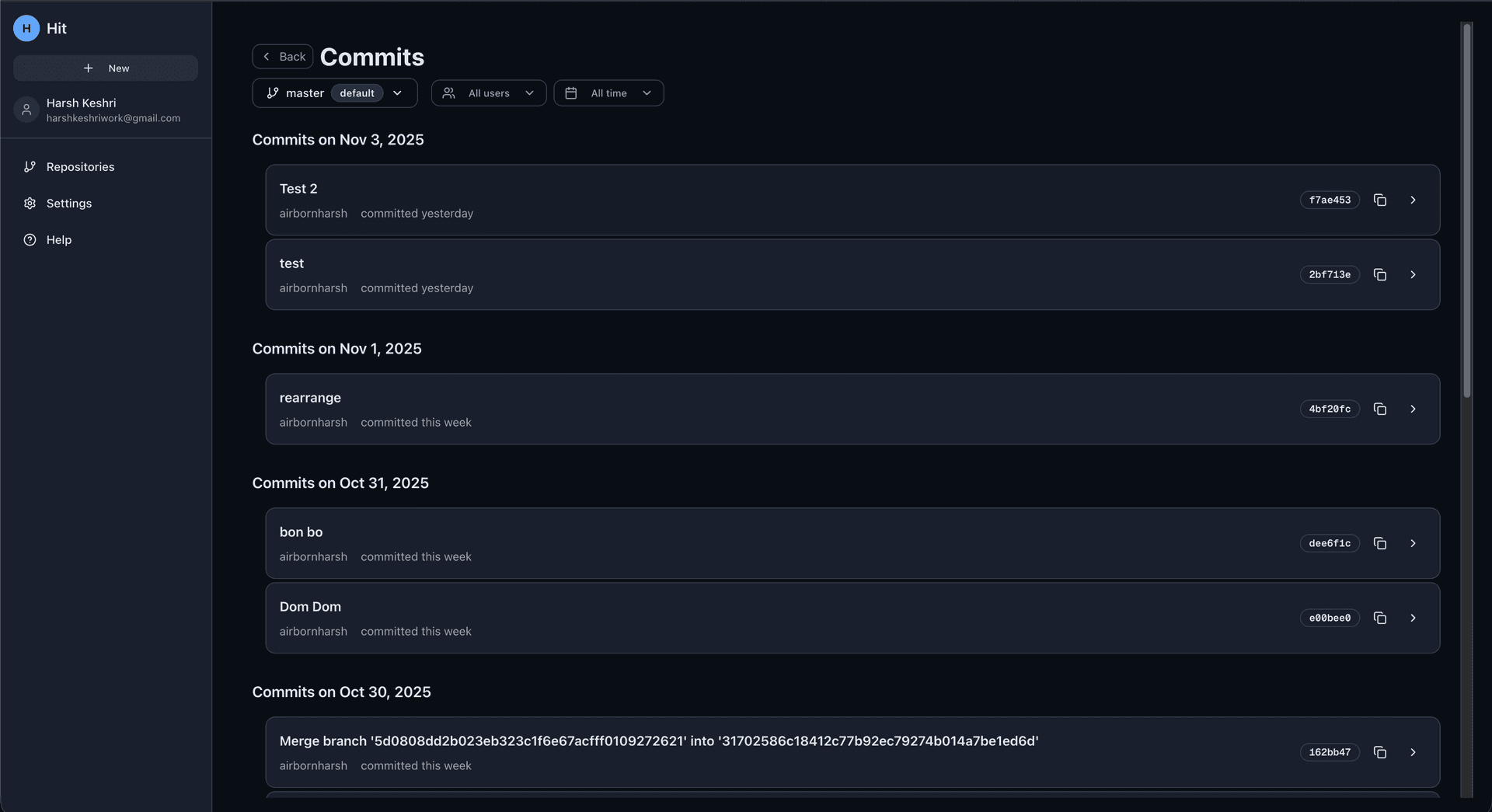Open the test commit via its arrow

coord(1413,274)
